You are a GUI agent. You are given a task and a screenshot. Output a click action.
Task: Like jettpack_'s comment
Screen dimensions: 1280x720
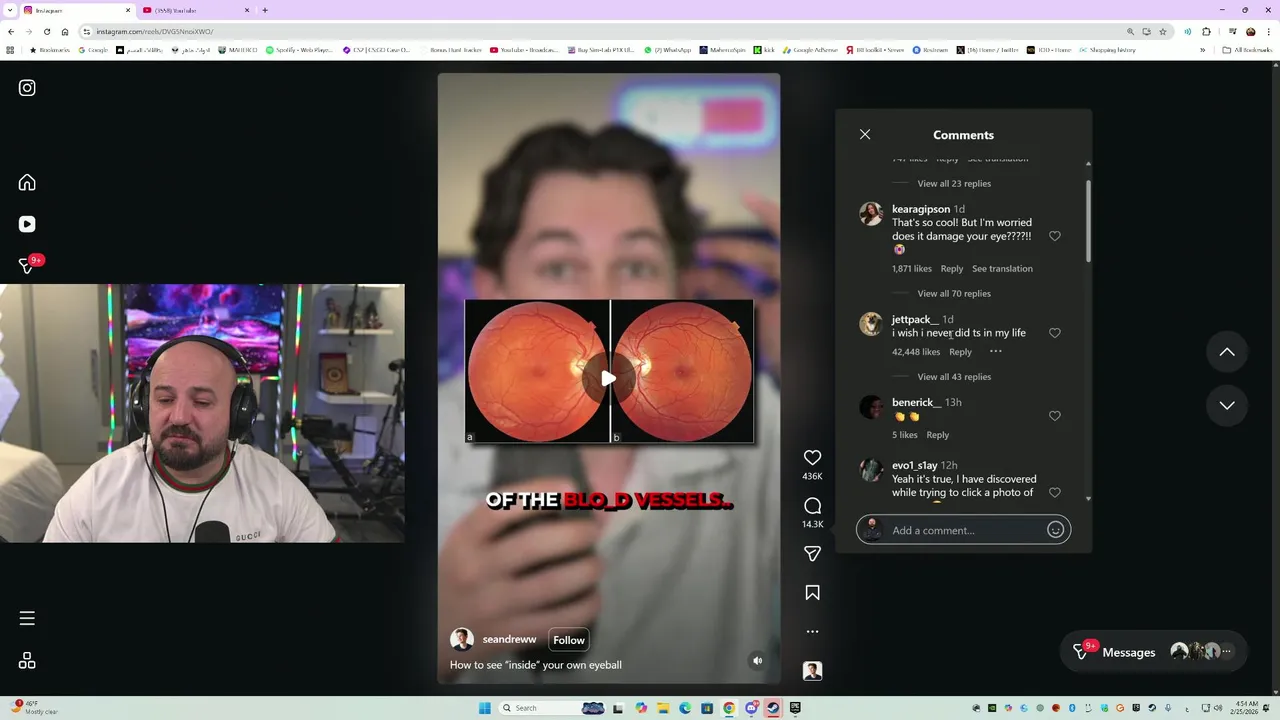1054,333
